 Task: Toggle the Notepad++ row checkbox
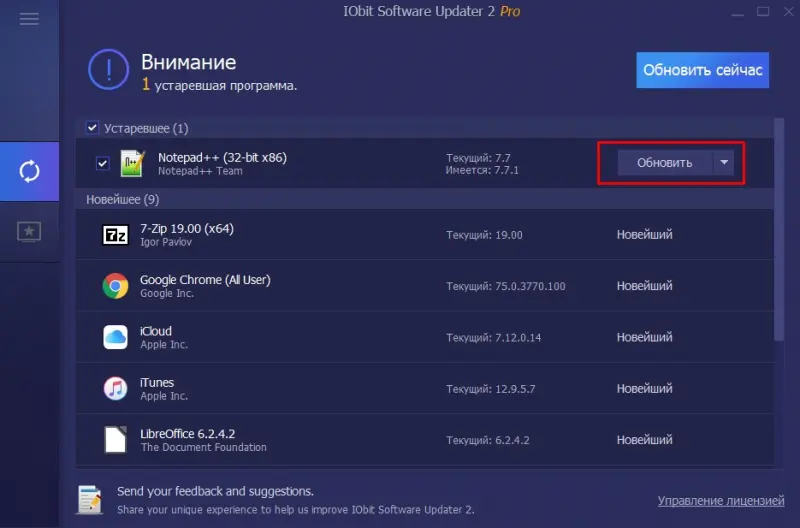[x=103, y=163]
